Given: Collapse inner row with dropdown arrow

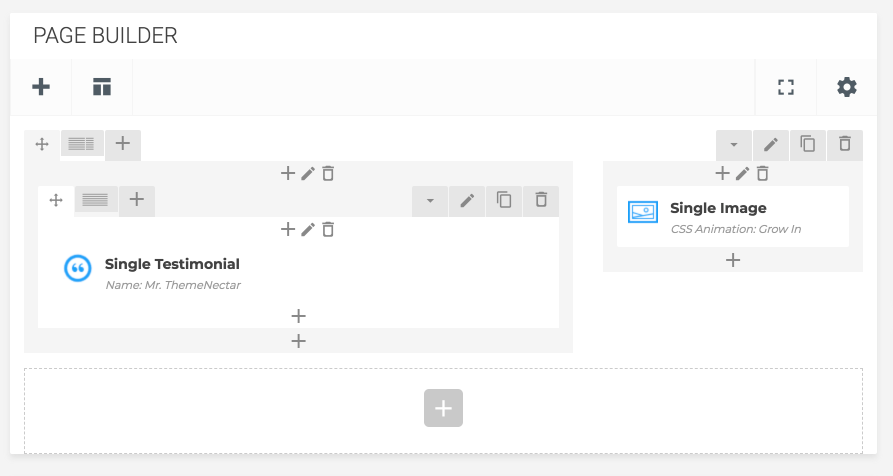Looking at the screenshot, I should click(x=430, y=200).
